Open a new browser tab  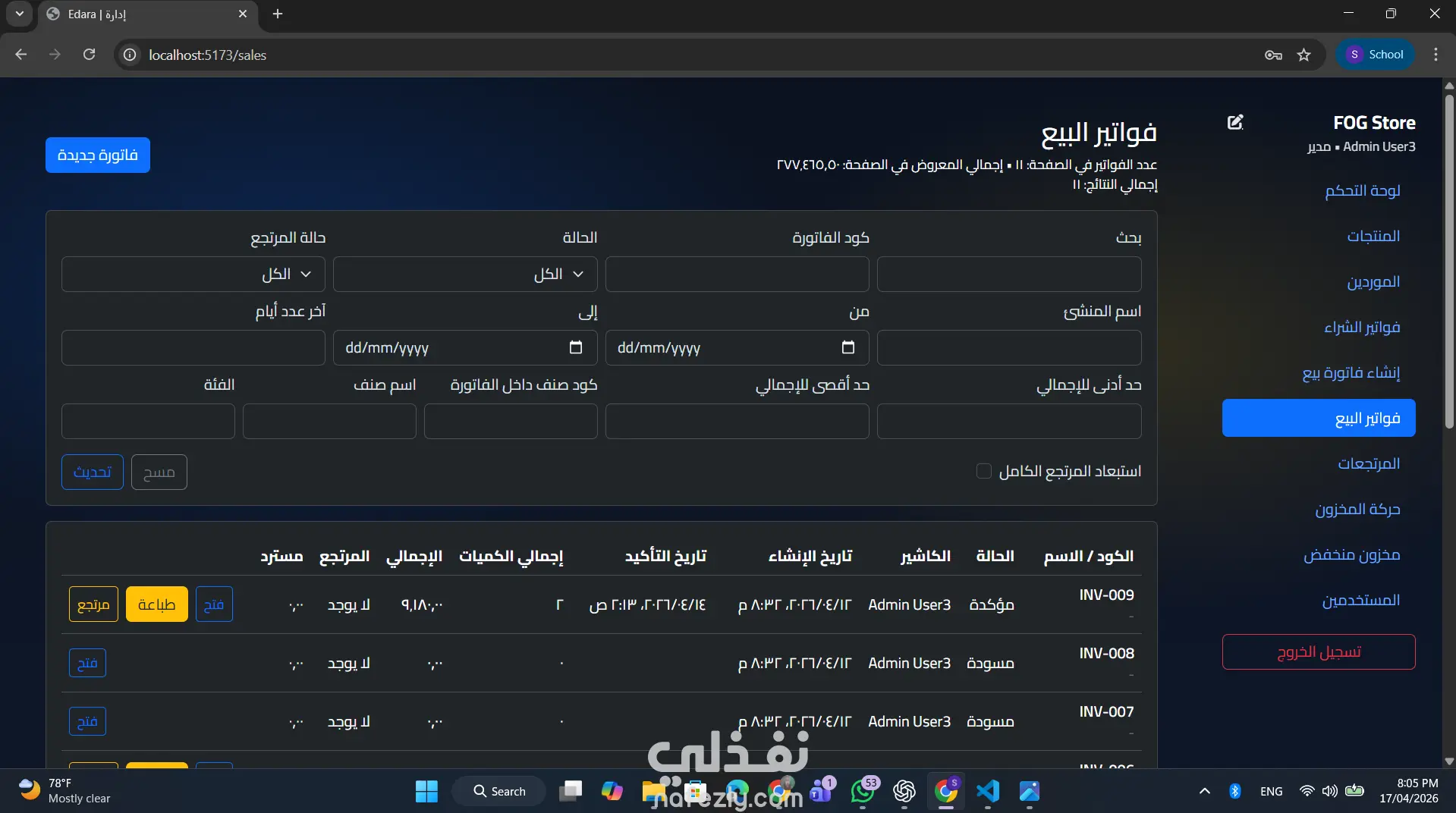pyautogui.click(x=278, y=14)
